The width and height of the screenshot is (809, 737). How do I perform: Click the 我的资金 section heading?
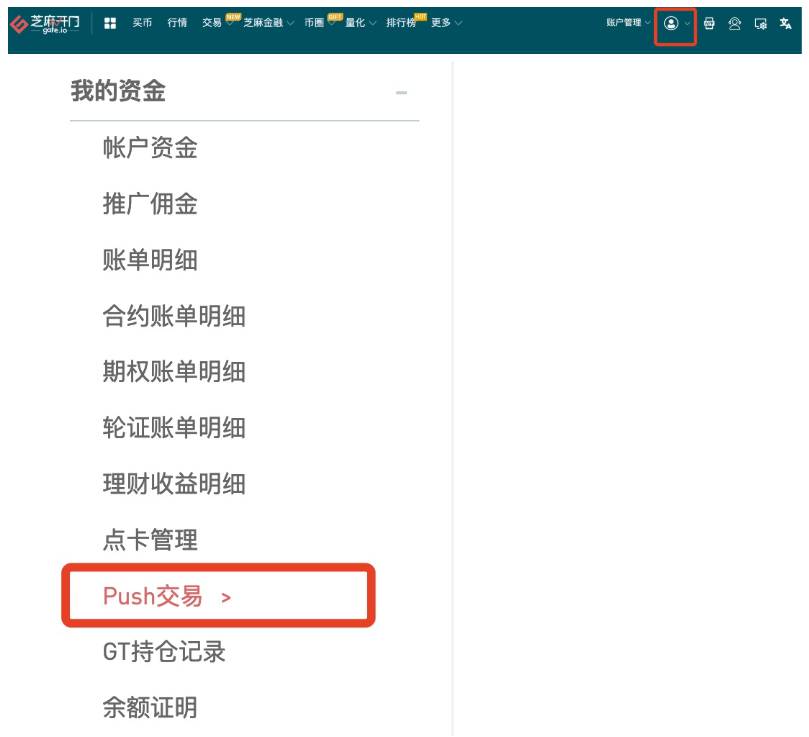(x=118, y=91)
